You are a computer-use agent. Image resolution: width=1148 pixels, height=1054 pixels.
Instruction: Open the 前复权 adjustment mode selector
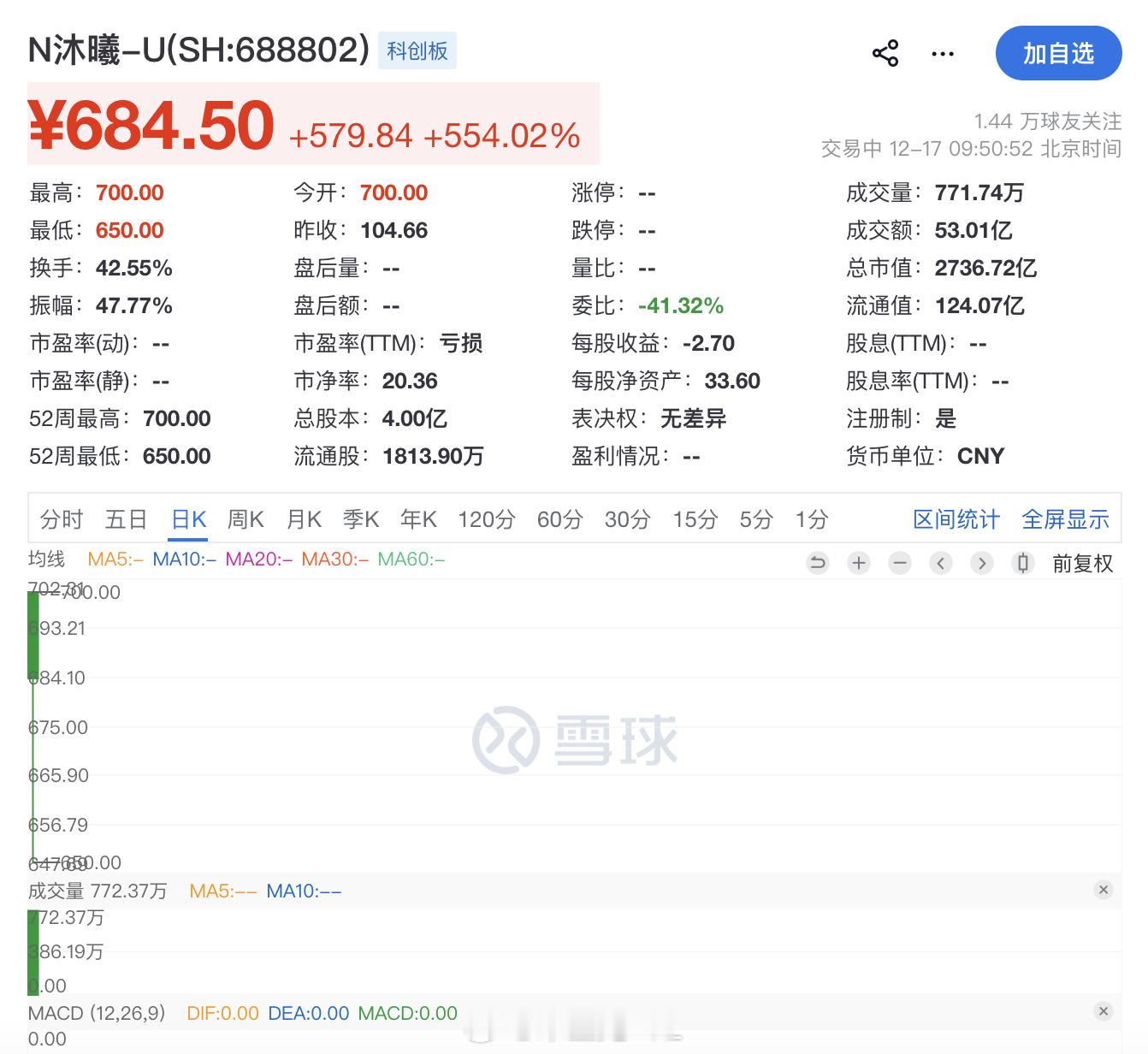pos(1082,563)
